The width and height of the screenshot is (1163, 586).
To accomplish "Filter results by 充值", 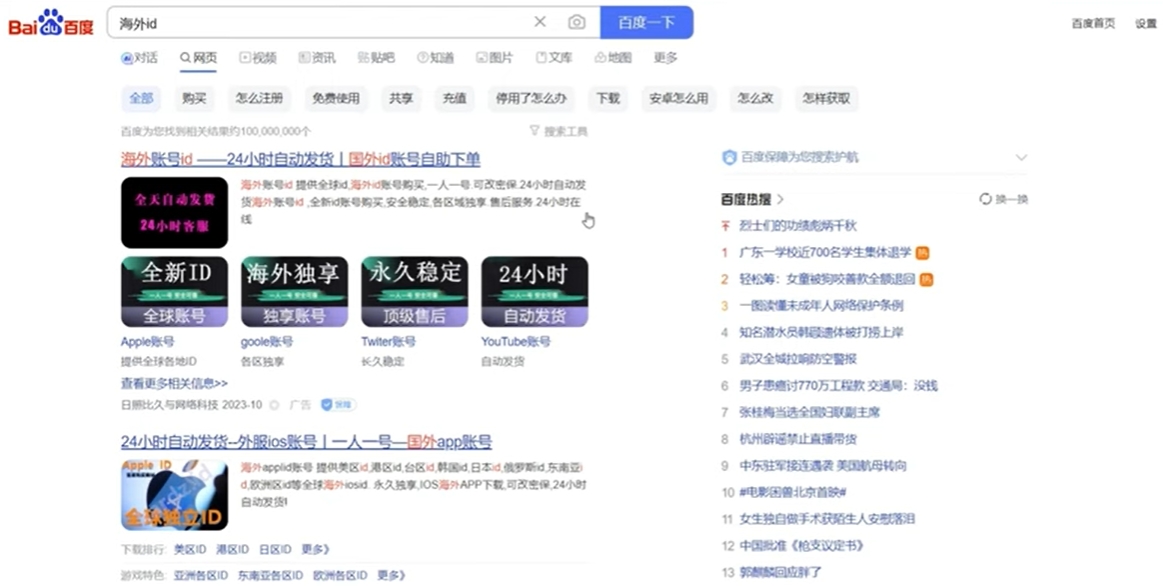I will coord(455,98).
